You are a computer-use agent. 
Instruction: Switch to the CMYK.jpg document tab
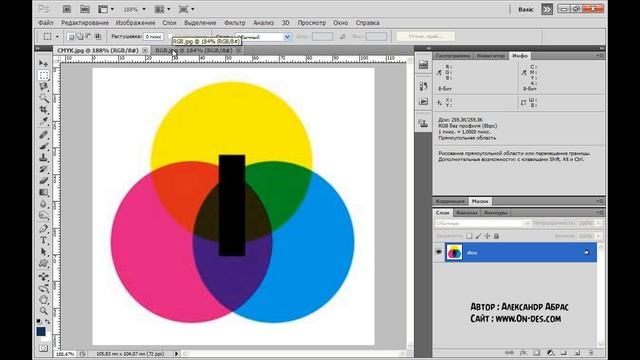click(98, 50)
